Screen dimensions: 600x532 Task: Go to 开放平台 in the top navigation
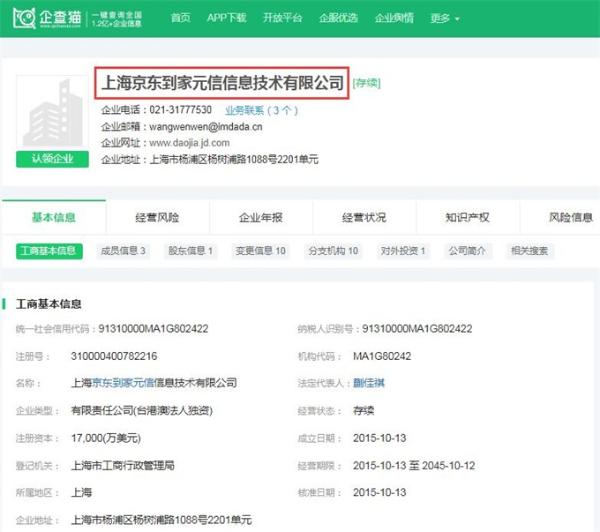pyautogui.click(x=282, y=18)
